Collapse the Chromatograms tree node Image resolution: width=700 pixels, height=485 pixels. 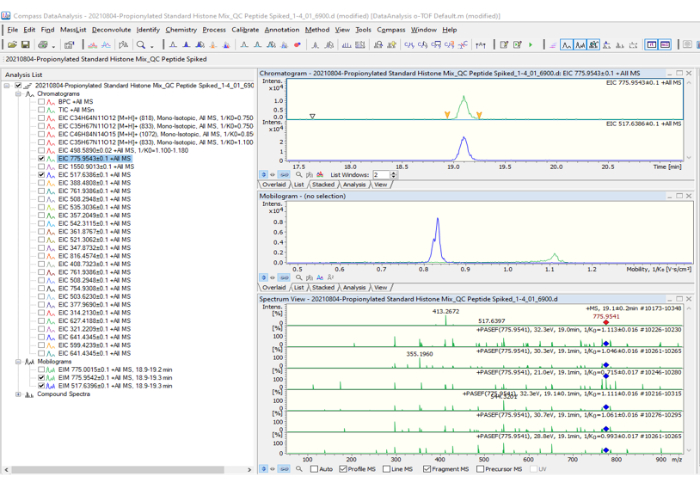pos(18,94)
